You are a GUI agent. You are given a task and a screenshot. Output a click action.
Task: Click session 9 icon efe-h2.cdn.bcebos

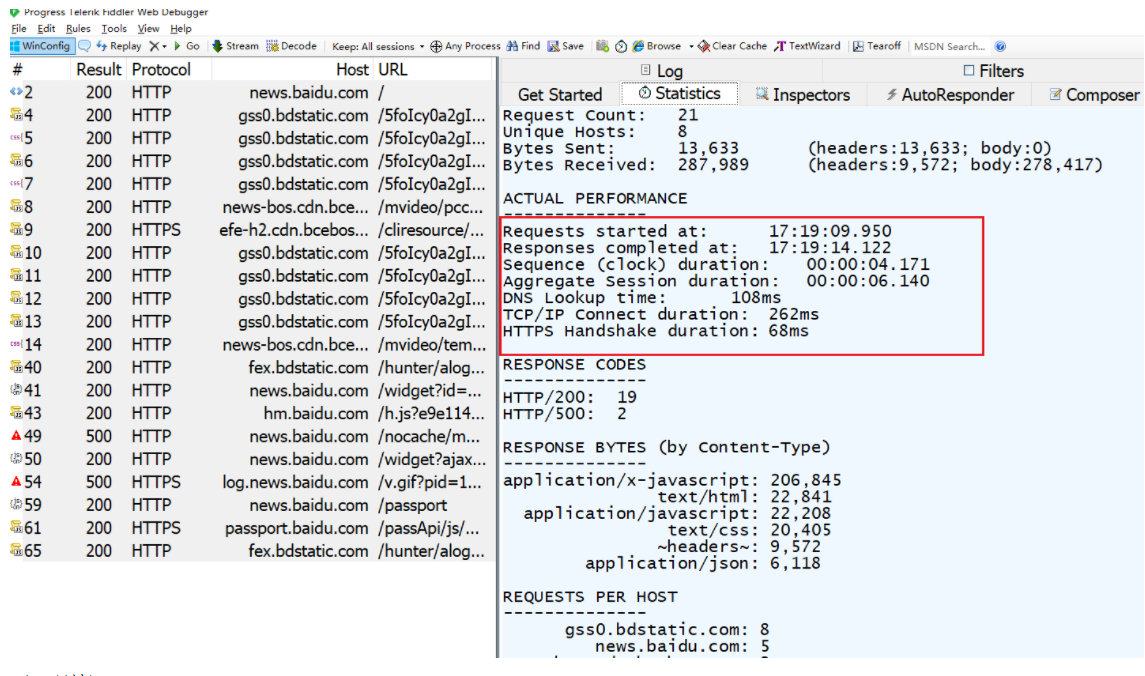tap(16, 229)
